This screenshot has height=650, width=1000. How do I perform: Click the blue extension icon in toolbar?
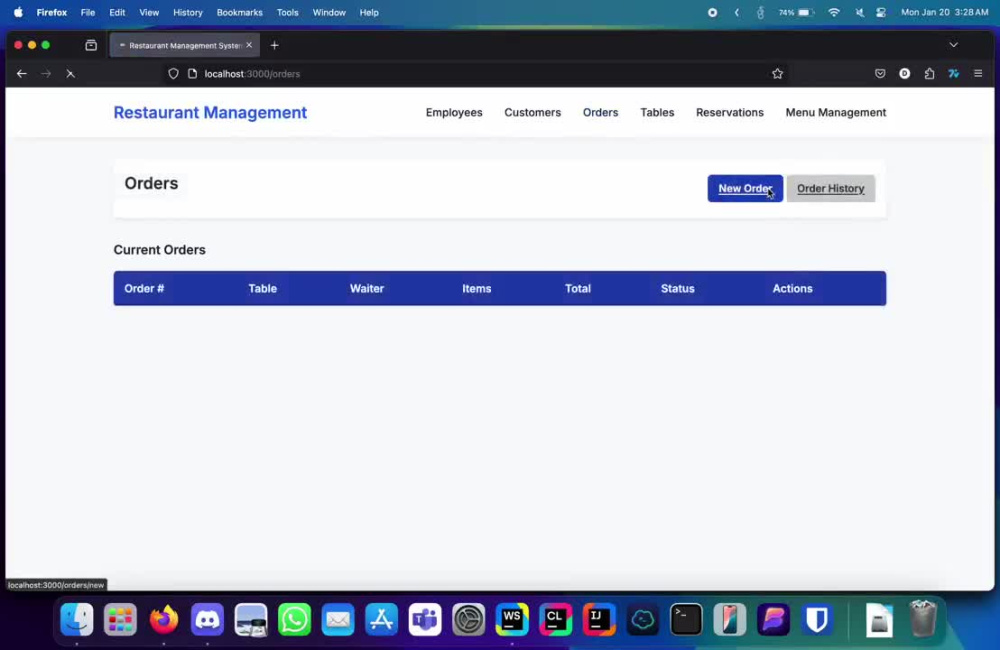[953, 73]
